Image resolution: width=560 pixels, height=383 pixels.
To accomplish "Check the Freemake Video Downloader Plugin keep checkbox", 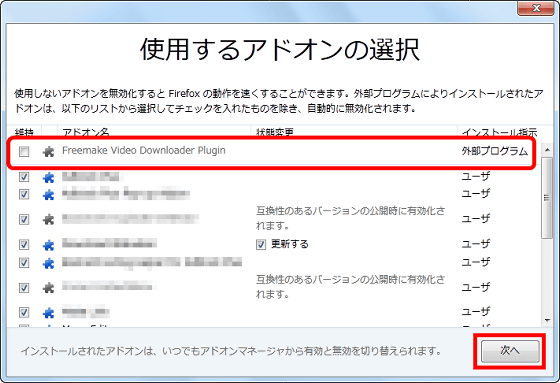I will (24, 152).
